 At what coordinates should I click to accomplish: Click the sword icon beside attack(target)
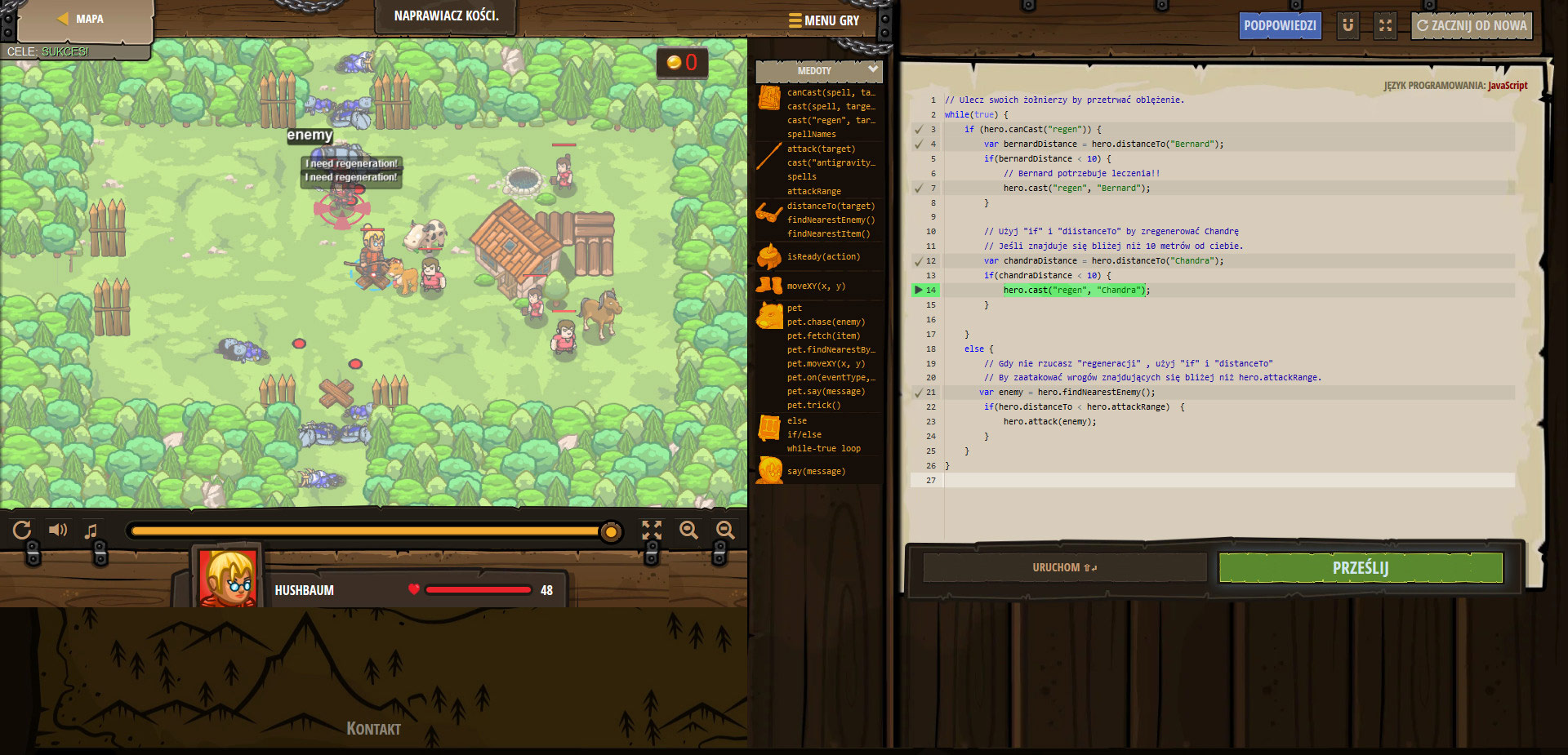(769, 156)
